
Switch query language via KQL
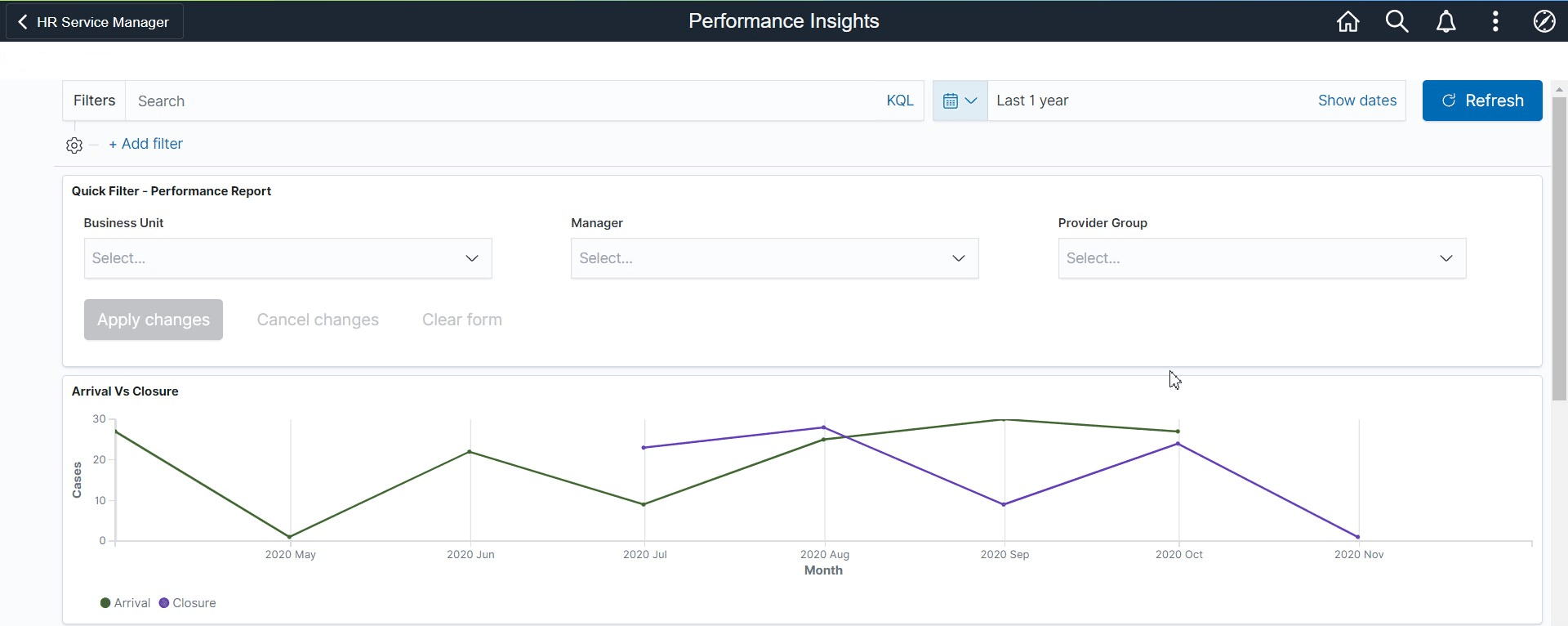900,101
